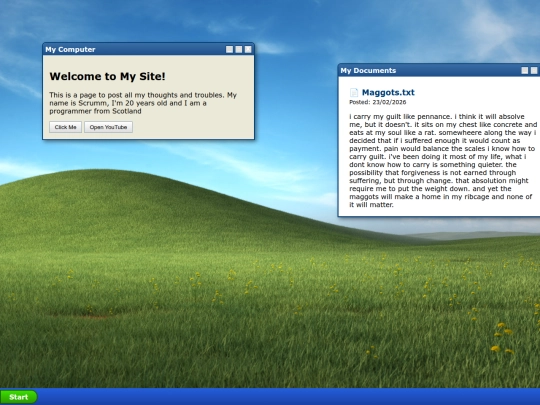Maximize the My Documents window
This screenshot has height=405, width=540.
(x=534, y=70)
